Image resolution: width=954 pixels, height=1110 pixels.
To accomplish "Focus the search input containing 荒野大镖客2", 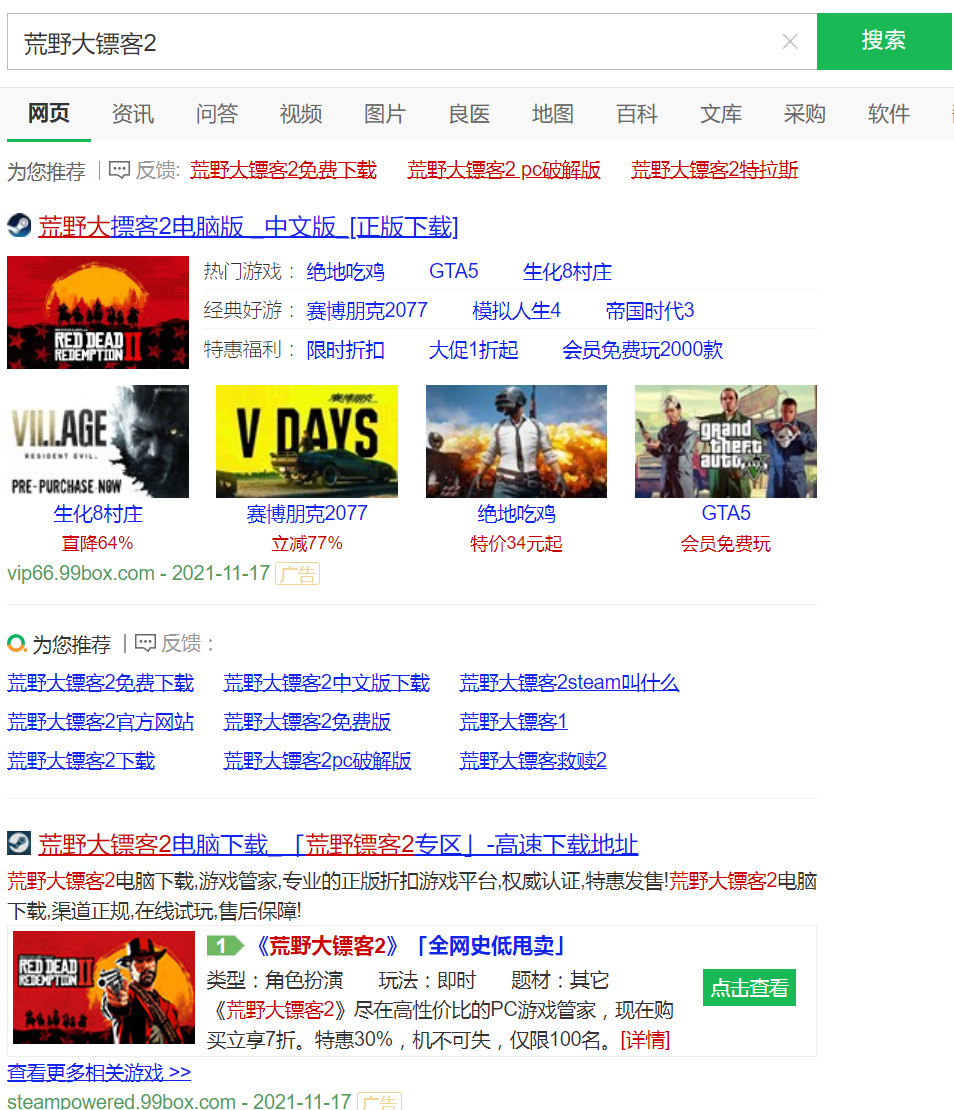I will 412,42.
